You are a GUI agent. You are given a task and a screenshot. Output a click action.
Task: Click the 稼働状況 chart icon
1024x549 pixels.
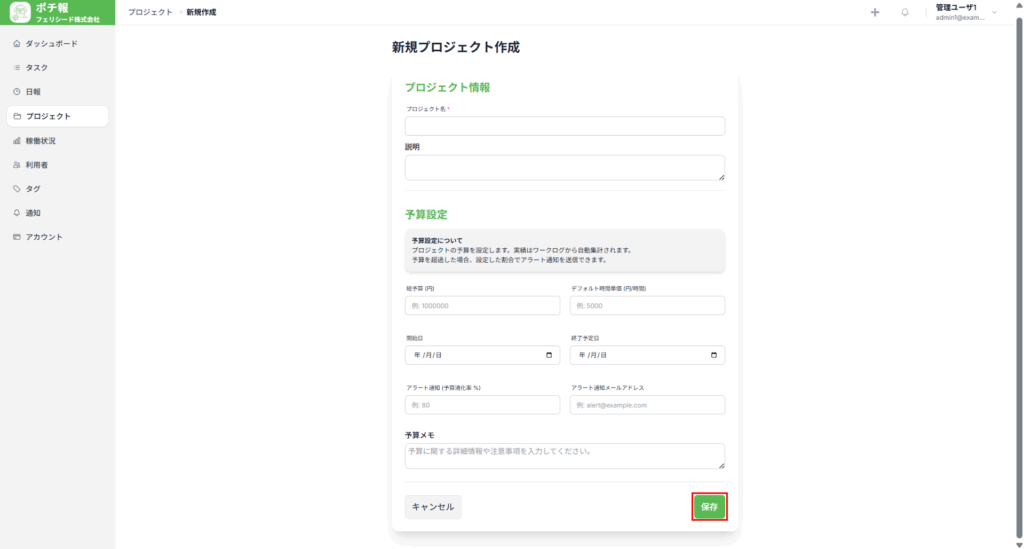(x=17, y=141)
